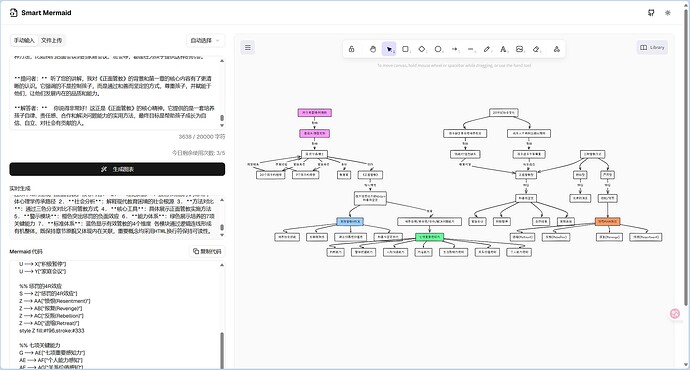Click the 'style Z fill:#f96,stroke:#333' code line
The image size is (690, 370).
pos(51,331)
